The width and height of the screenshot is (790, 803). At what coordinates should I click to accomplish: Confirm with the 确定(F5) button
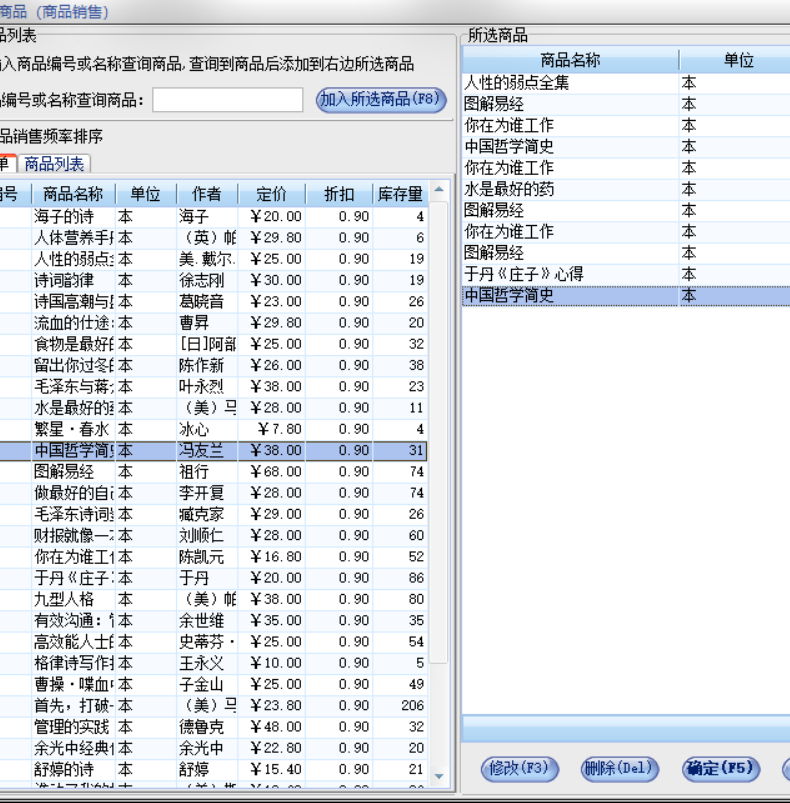point(720,768)
